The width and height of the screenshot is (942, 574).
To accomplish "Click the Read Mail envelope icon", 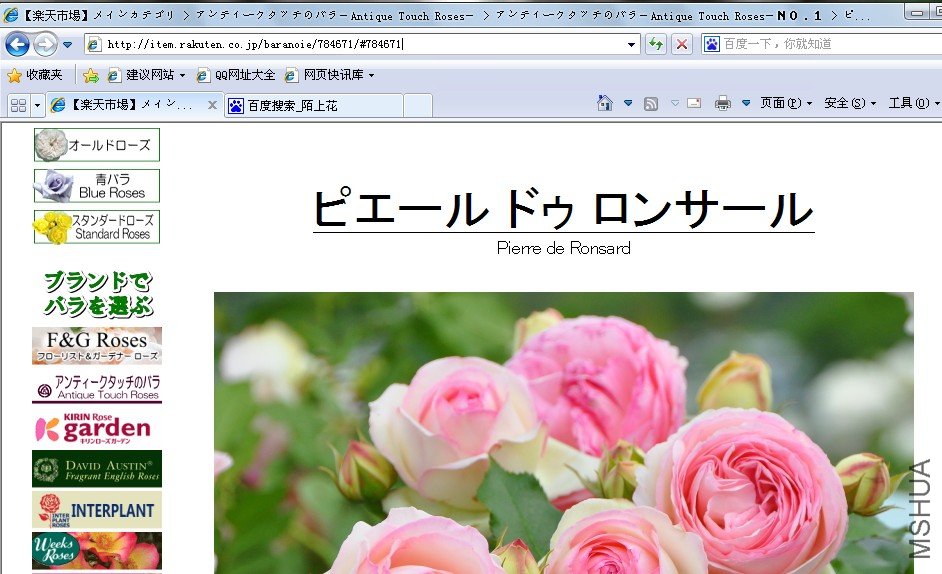I will pos(694,103).
